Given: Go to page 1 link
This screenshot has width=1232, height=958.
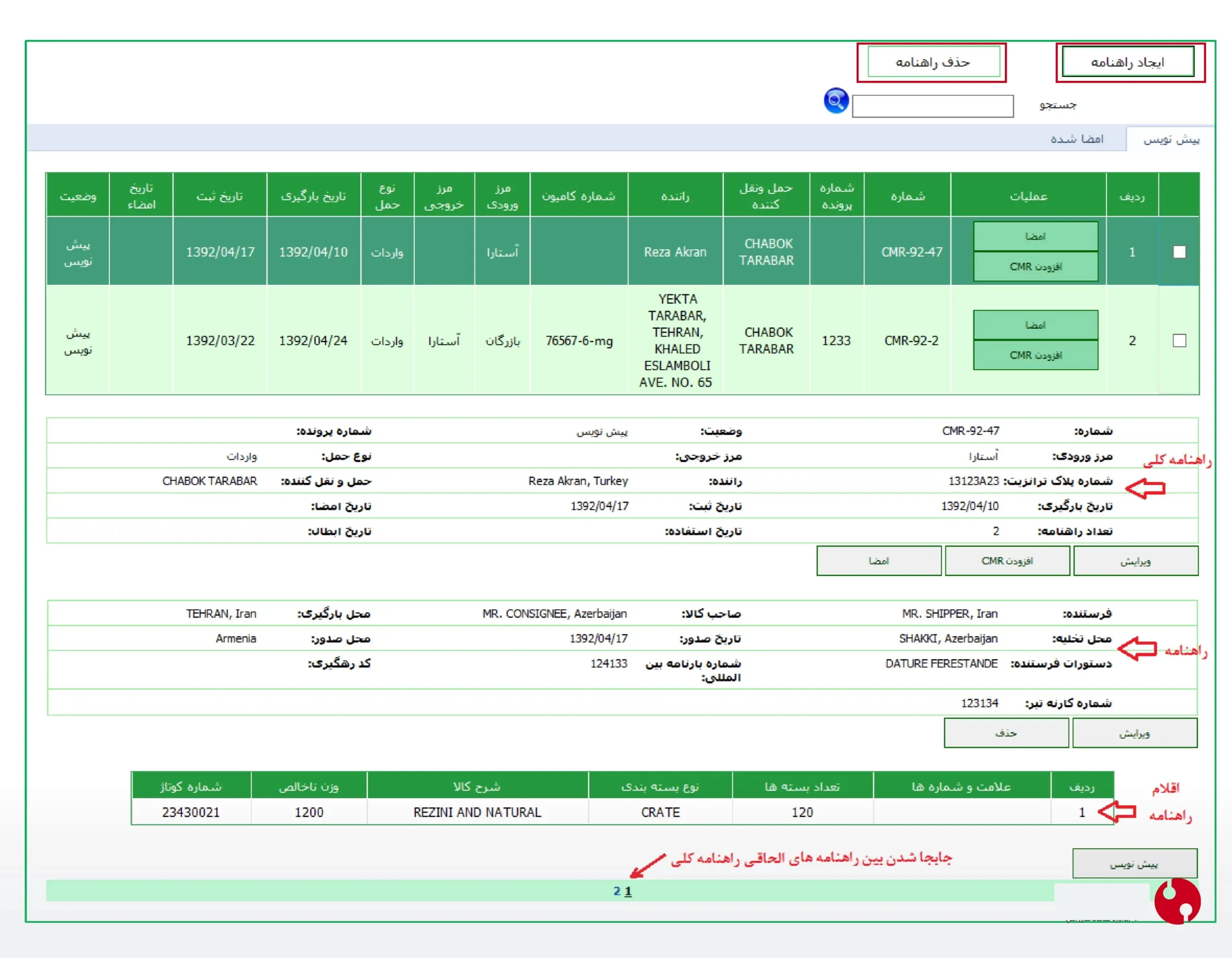Looking at the screenshot, I should click(628, 891).
